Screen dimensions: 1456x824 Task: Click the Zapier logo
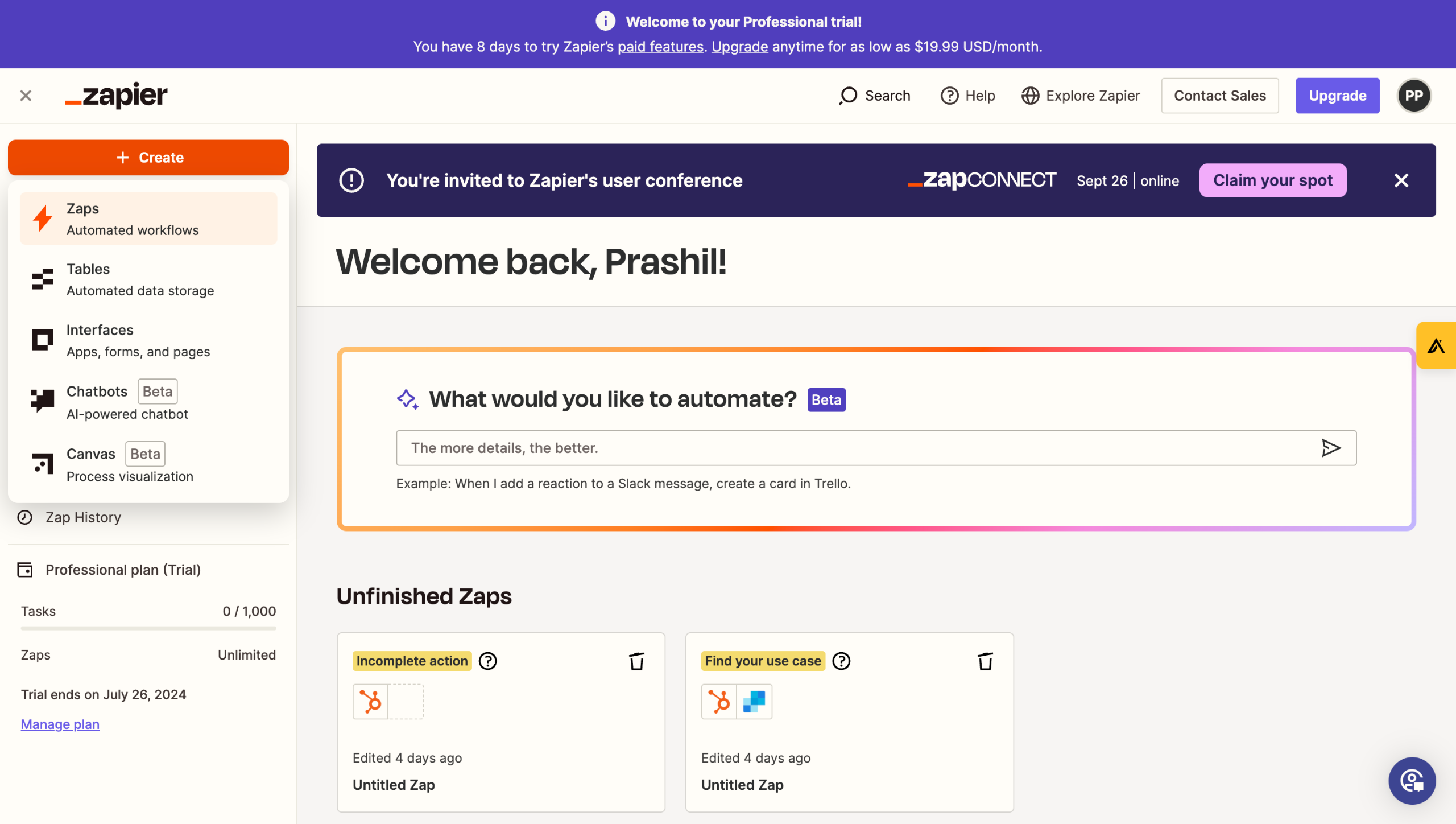tap(117, 95)
